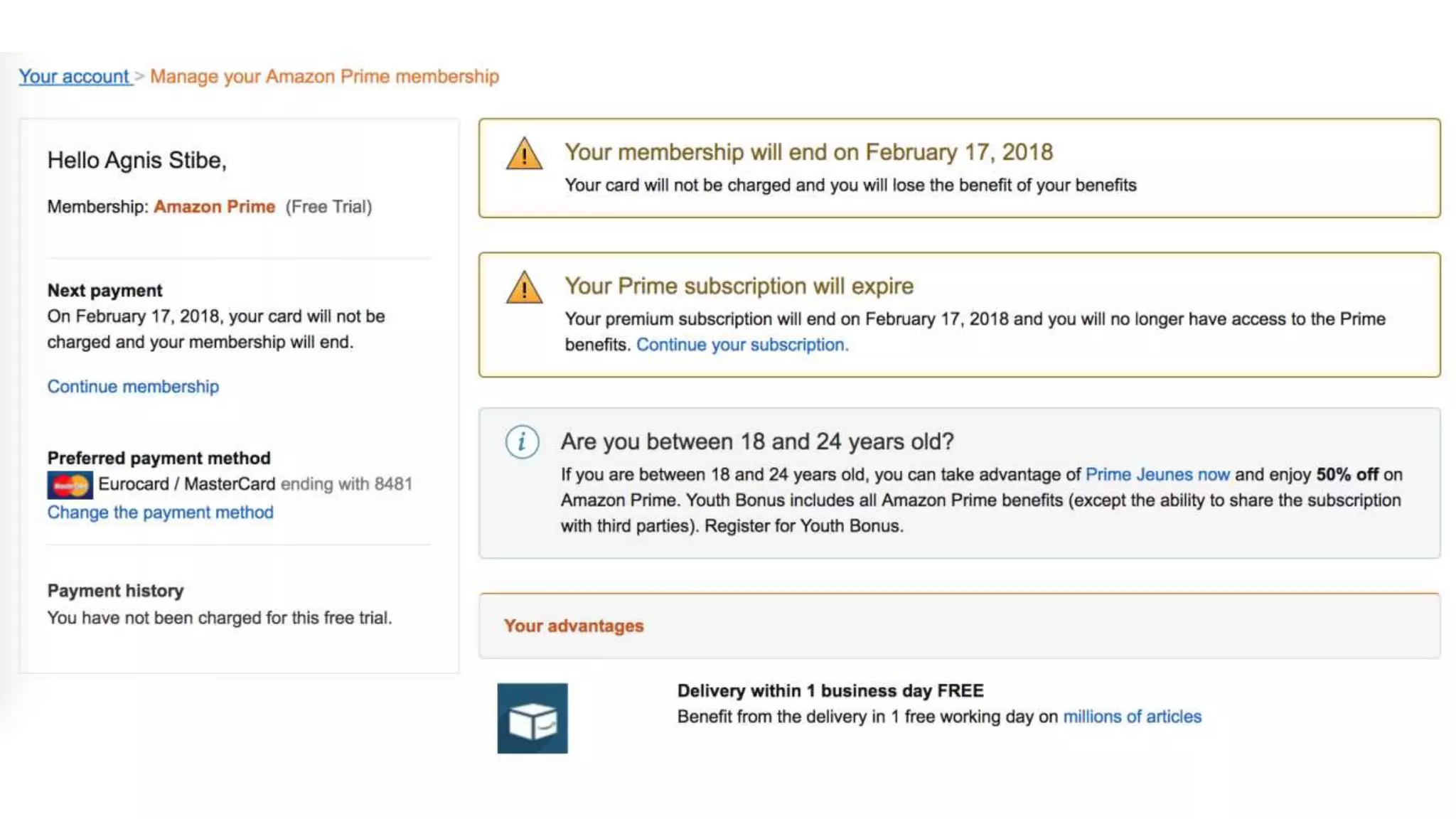Screen dimensions: 1456x819
Task: Click the Your Prime subscription will expire heading
Action: [x=739, y=286]
